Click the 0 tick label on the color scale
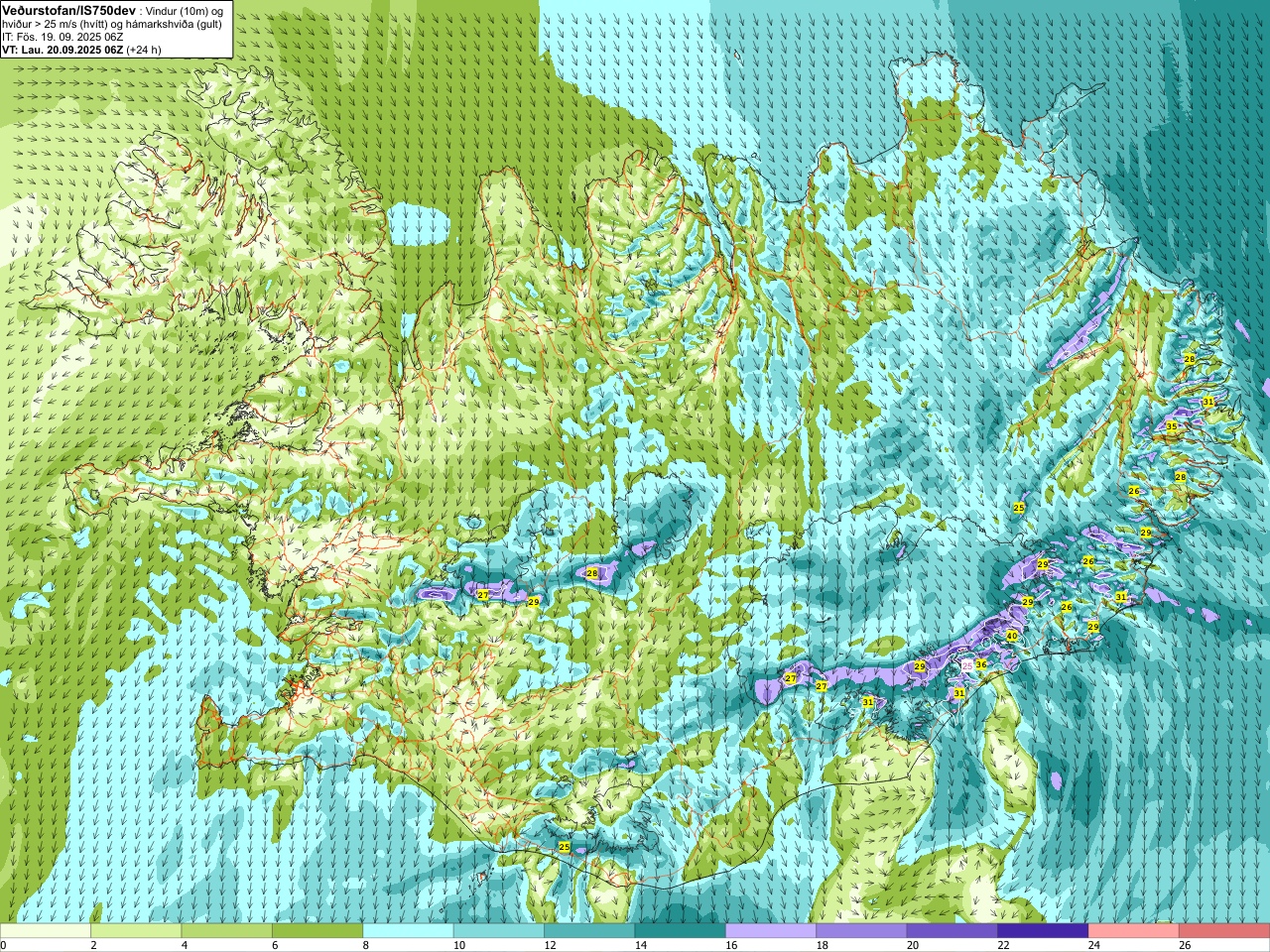1270x952 pixels. click(x=3, y=945)
